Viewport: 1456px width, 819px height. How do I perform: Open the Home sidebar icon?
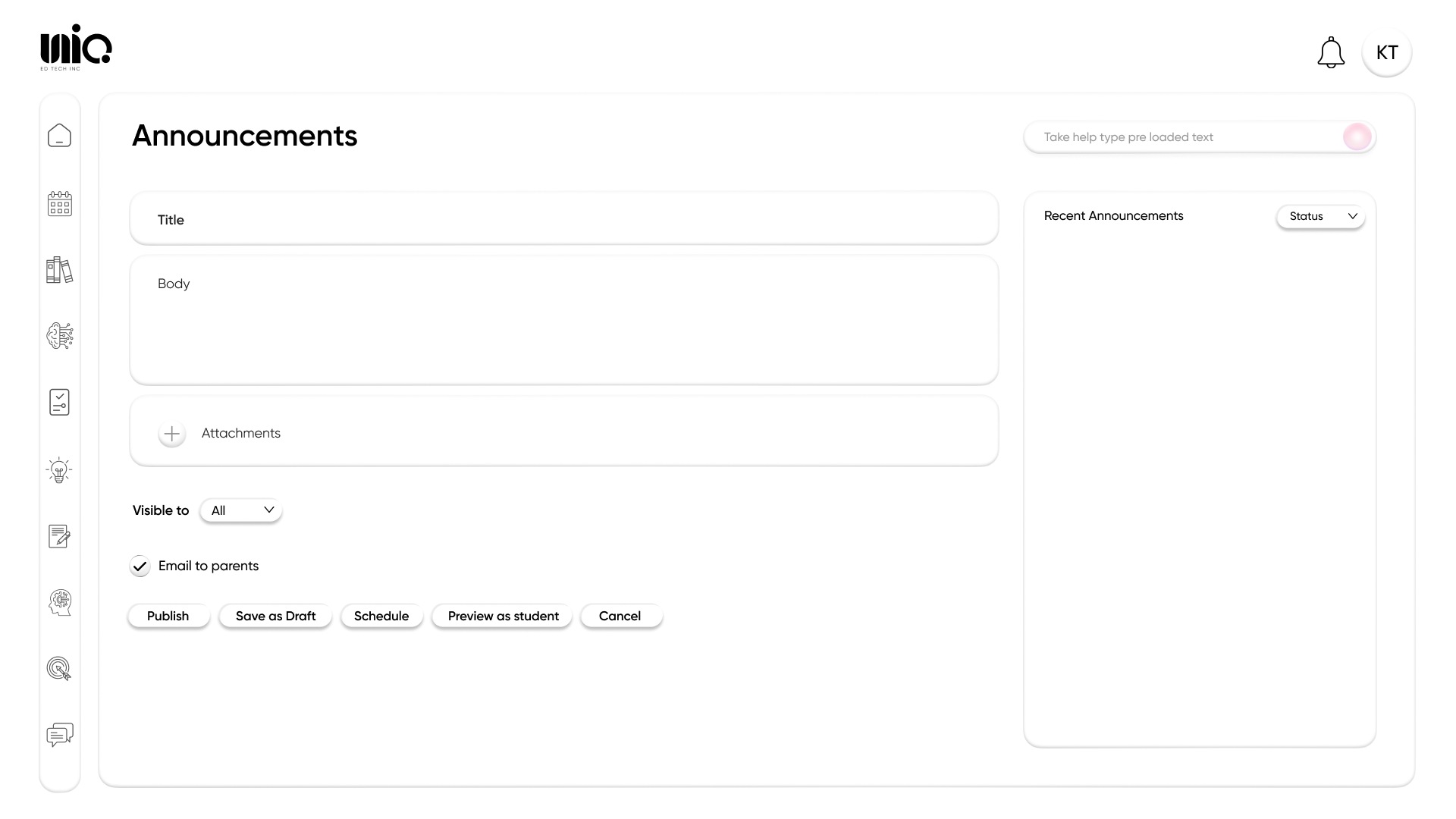click(59, 135)
